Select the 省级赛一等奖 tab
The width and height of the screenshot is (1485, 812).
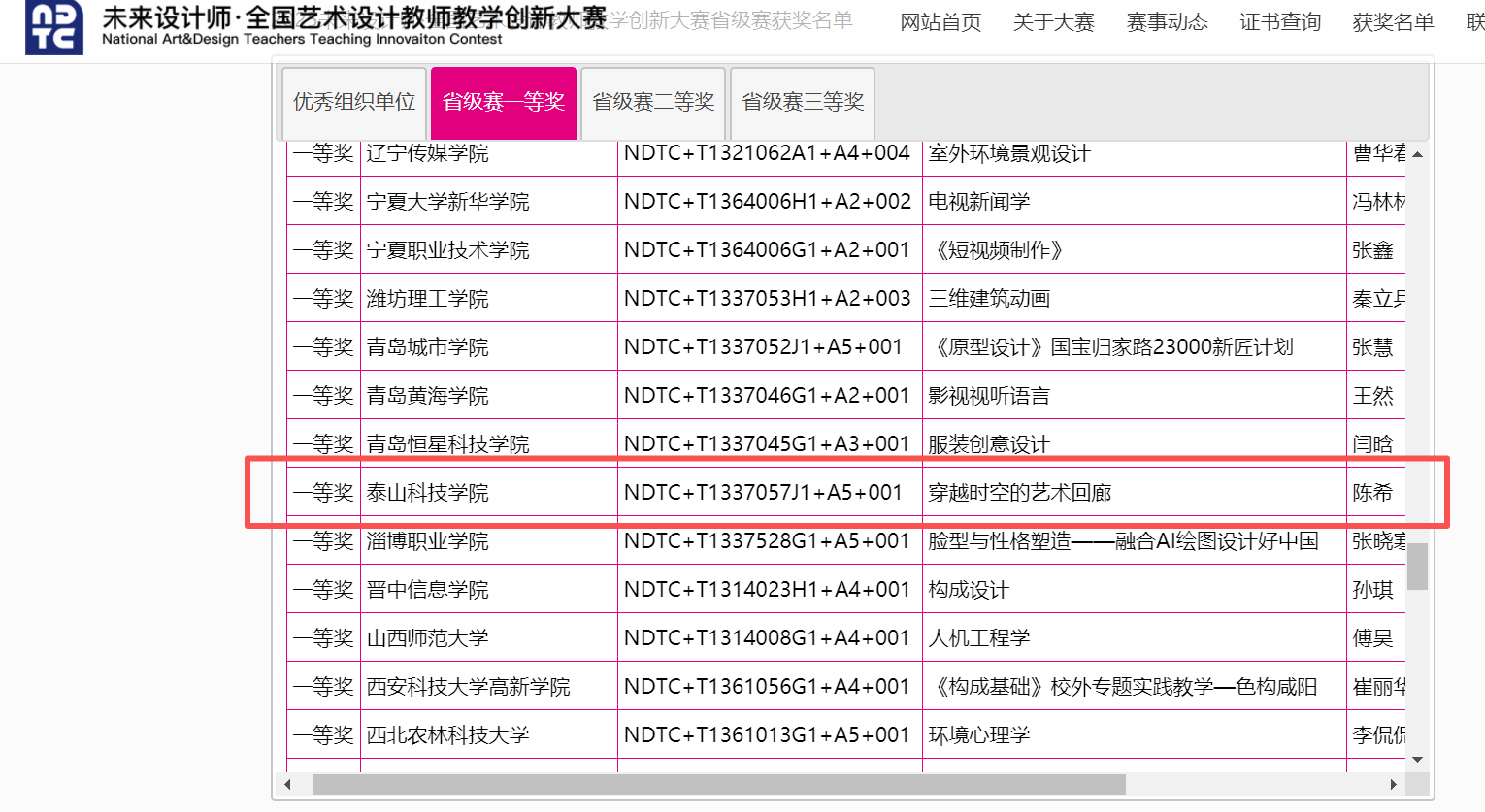504,102
